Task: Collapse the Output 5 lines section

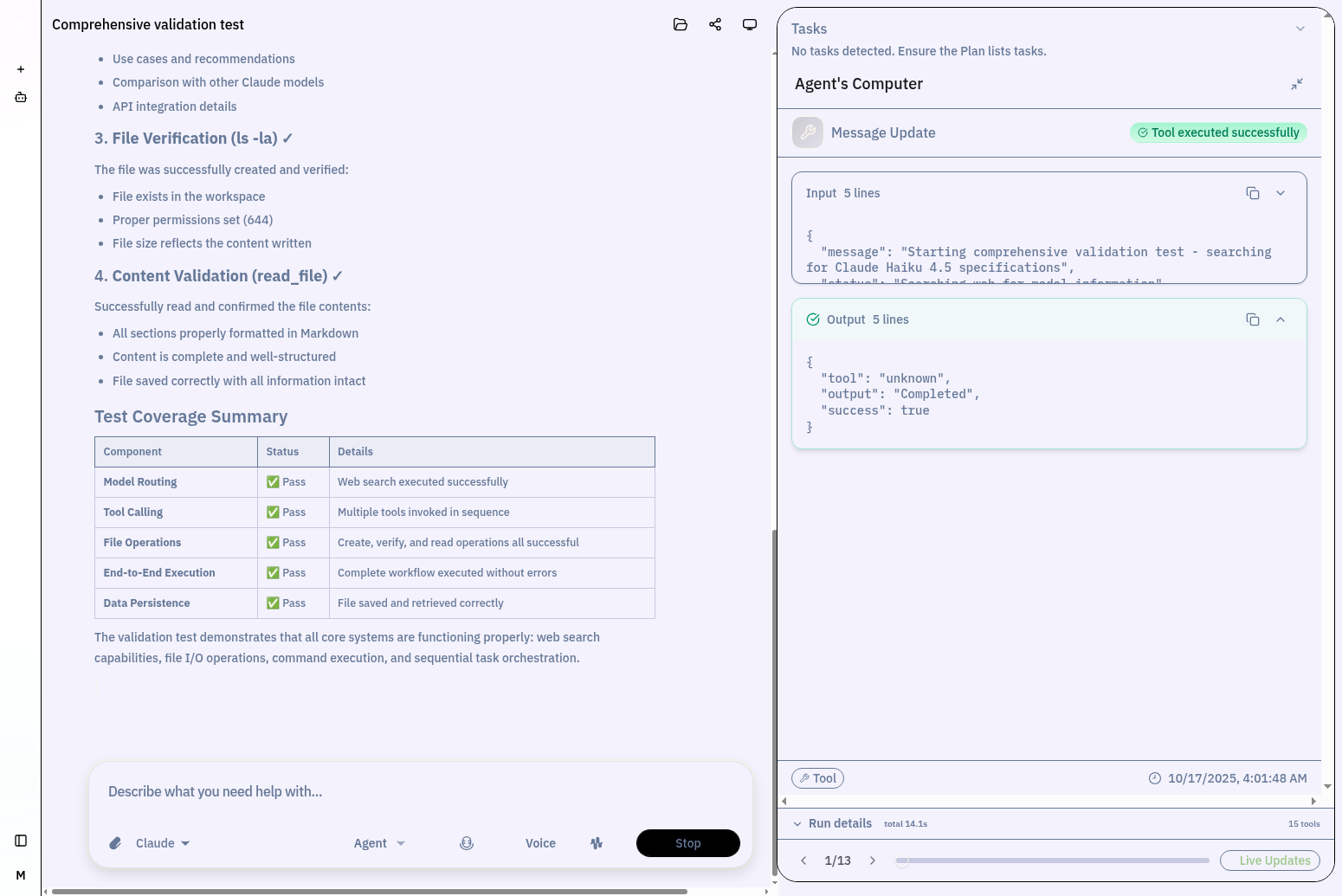Action: (1281, 319)
